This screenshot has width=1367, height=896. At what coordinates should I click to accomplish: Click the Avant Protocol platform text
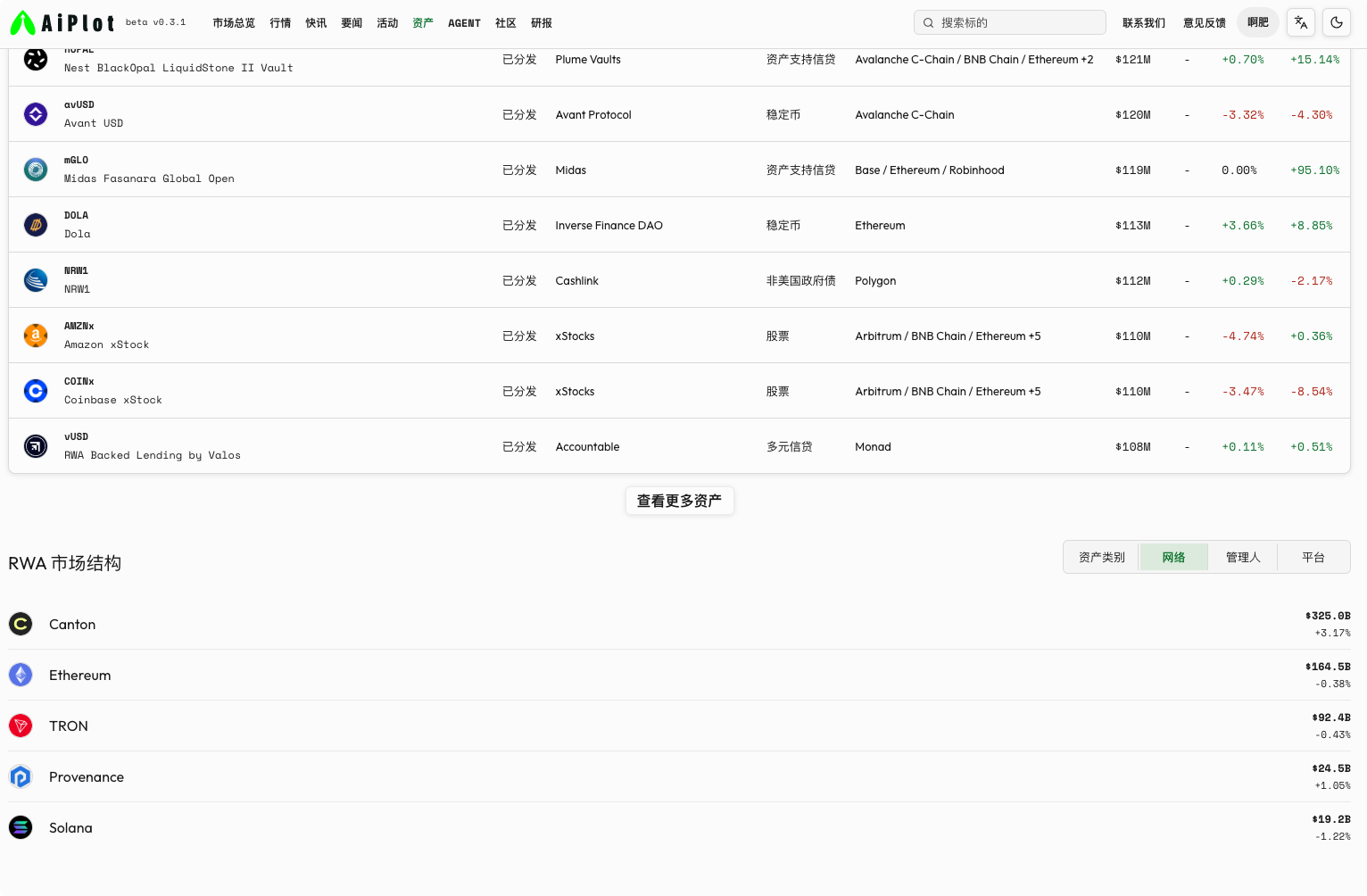pyautogui.click(x=593, y=114)
